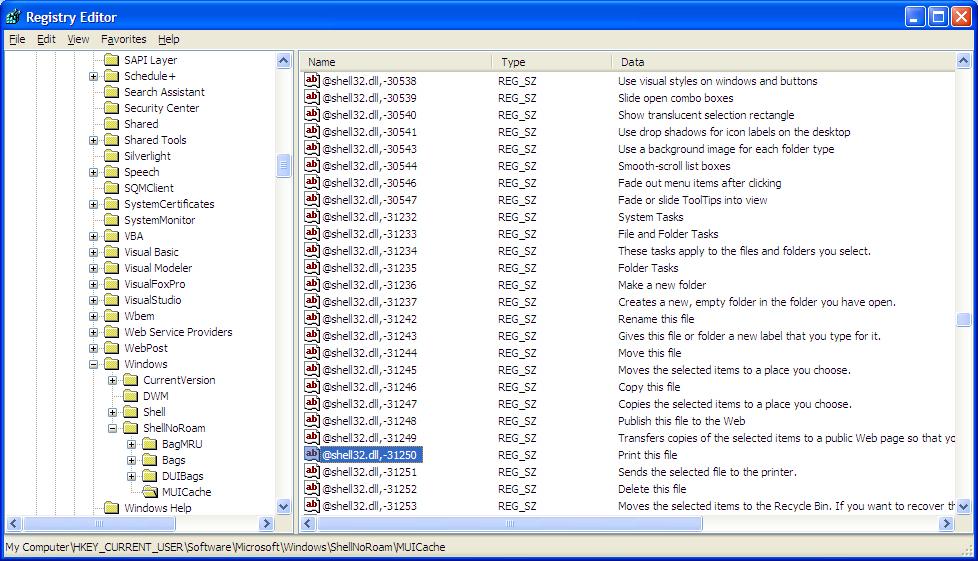Click the DWM folder icon

coord(130,396)
